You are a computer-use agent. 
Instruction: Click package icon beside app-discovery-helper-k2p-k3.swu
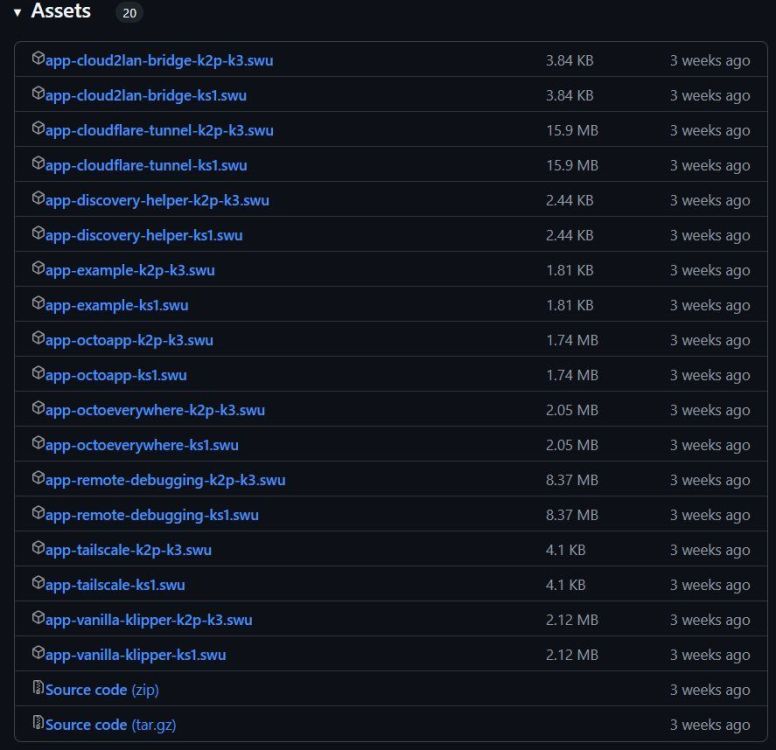[38, 198]
